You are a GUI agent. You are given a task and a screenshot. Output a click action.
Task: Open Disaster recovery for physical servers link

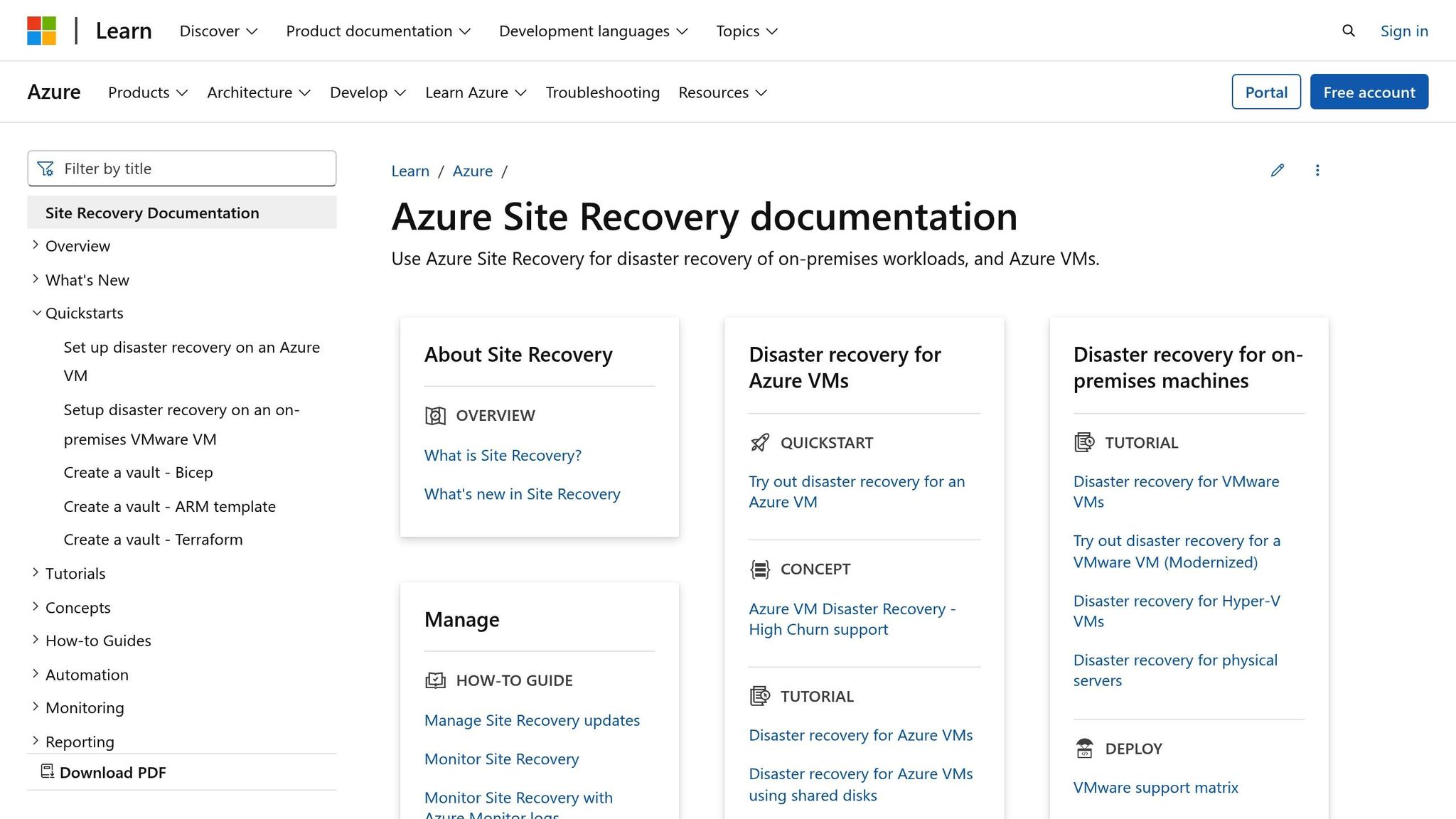click(1175, 670)
